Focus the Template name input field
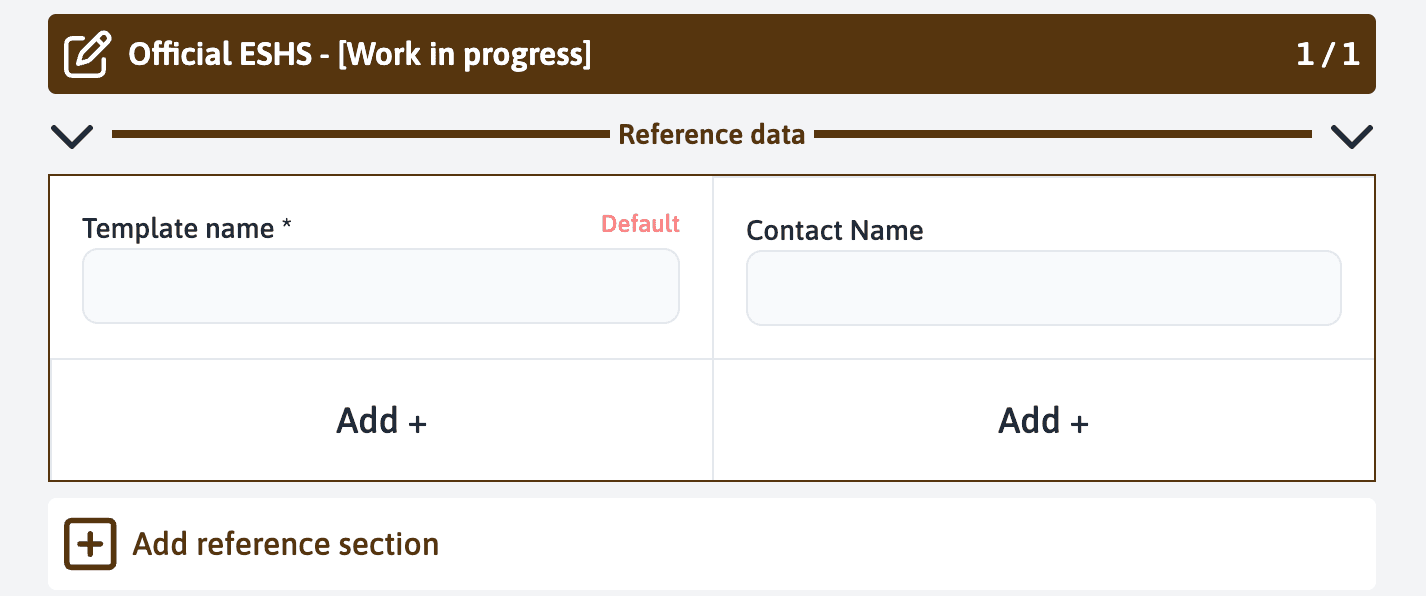The height and width of the screenshot is (596, 1426). [380, 287]
